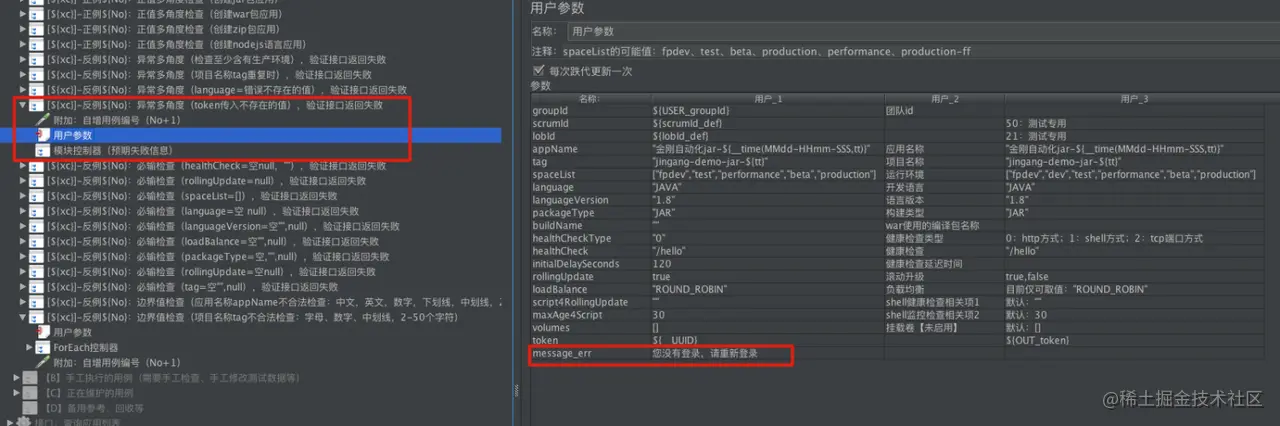Click the 名称 field containing 用户参数
The height and width of the screenshot is (426, 1280).
point(922,32)
